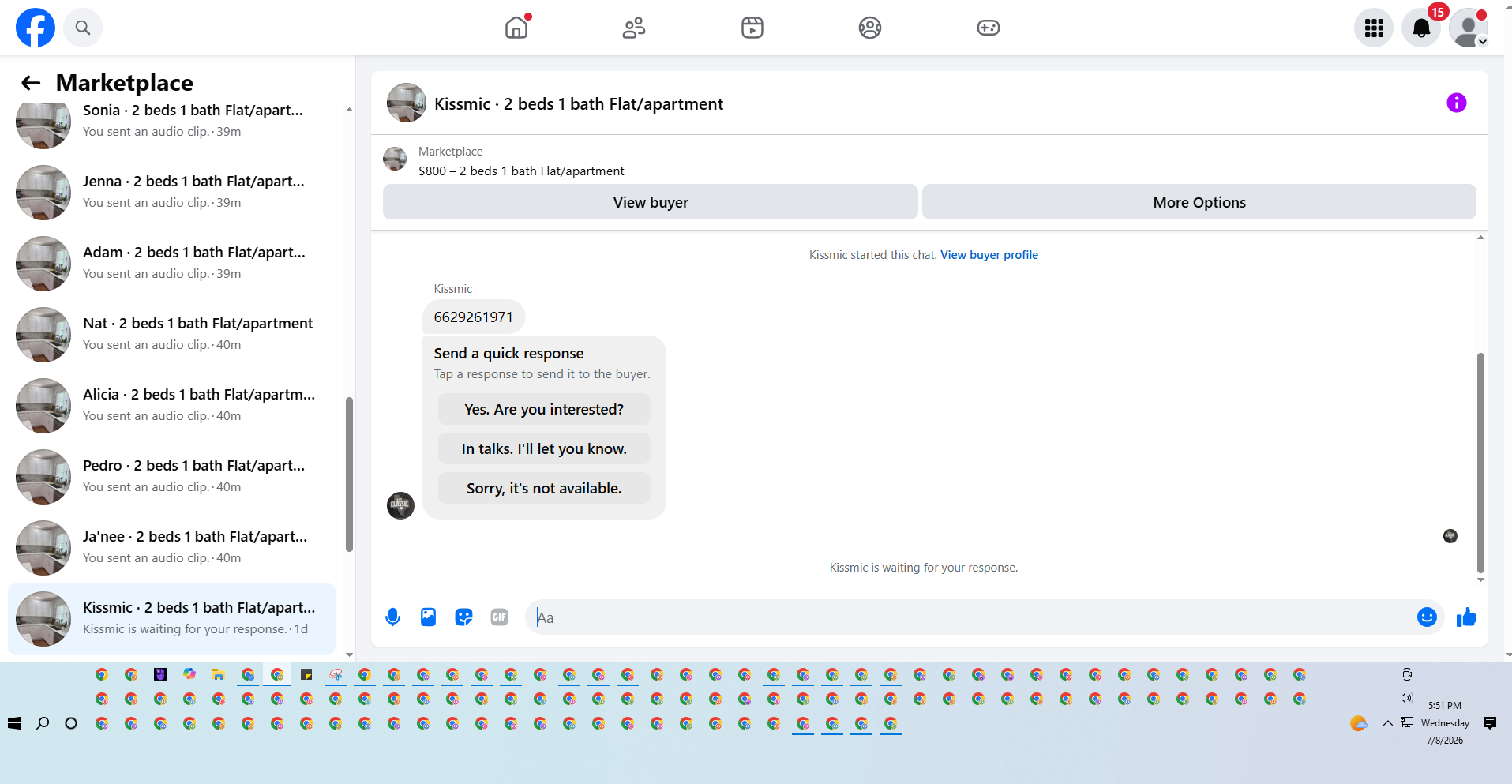The height and width of the screenshot is (784, 1512).
Task: Open the Gaming icon in top navigation
Action: click(x=989, y=28)
